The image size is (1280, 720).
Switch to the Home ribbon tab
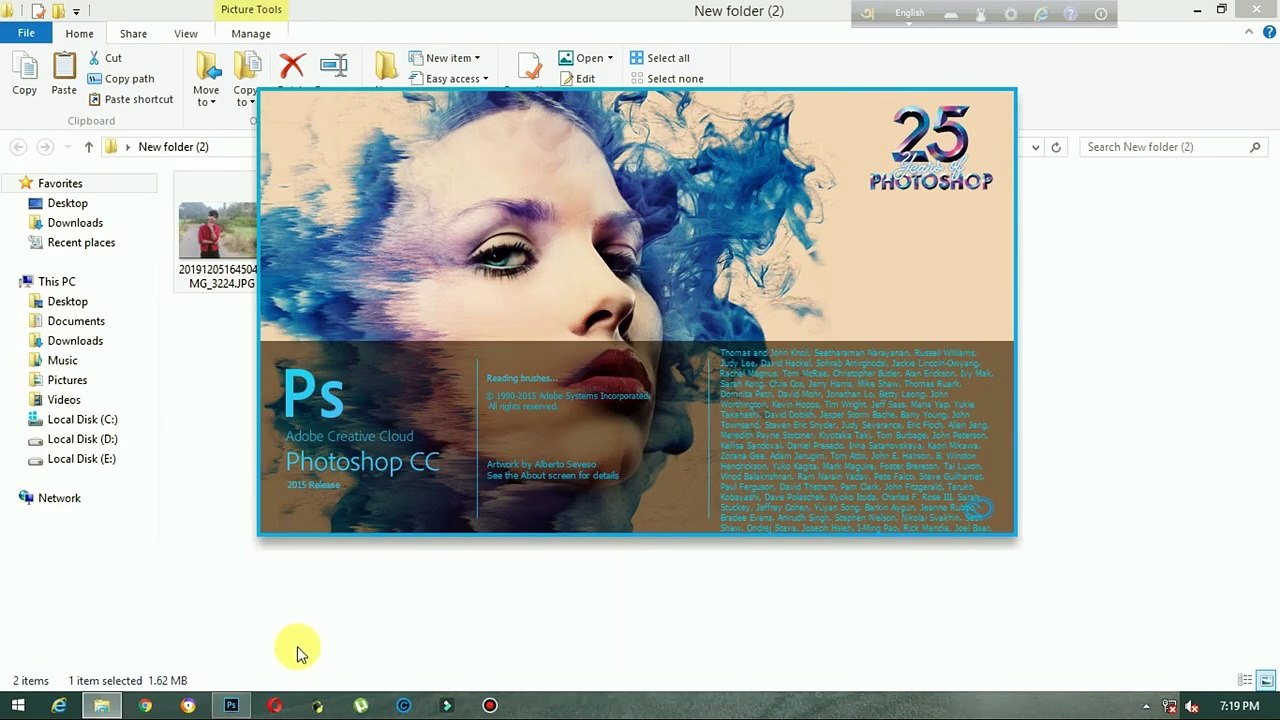(x=79, y=34)
